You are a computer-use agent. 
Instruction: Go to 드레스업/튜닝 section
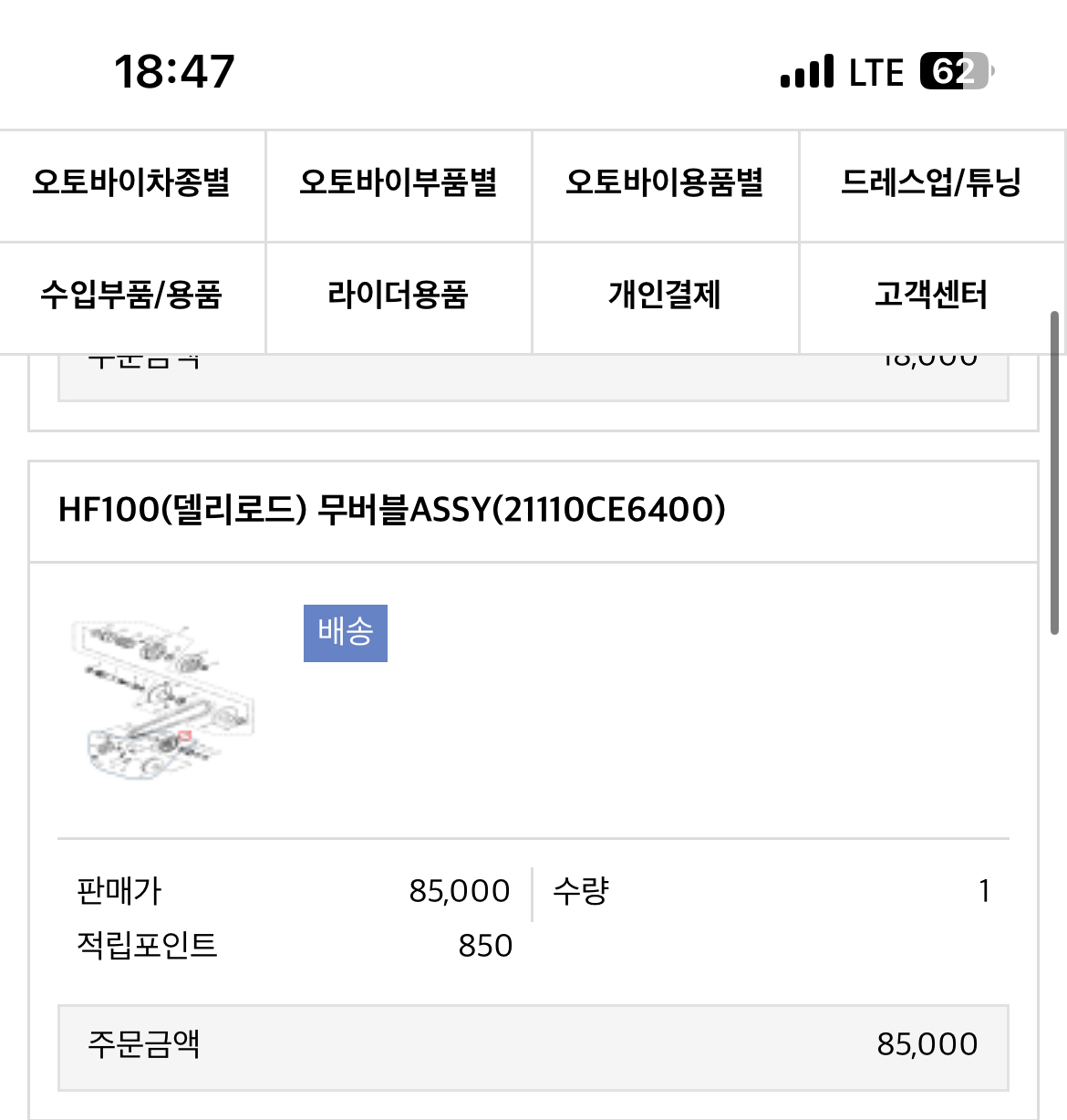point(931,185)
